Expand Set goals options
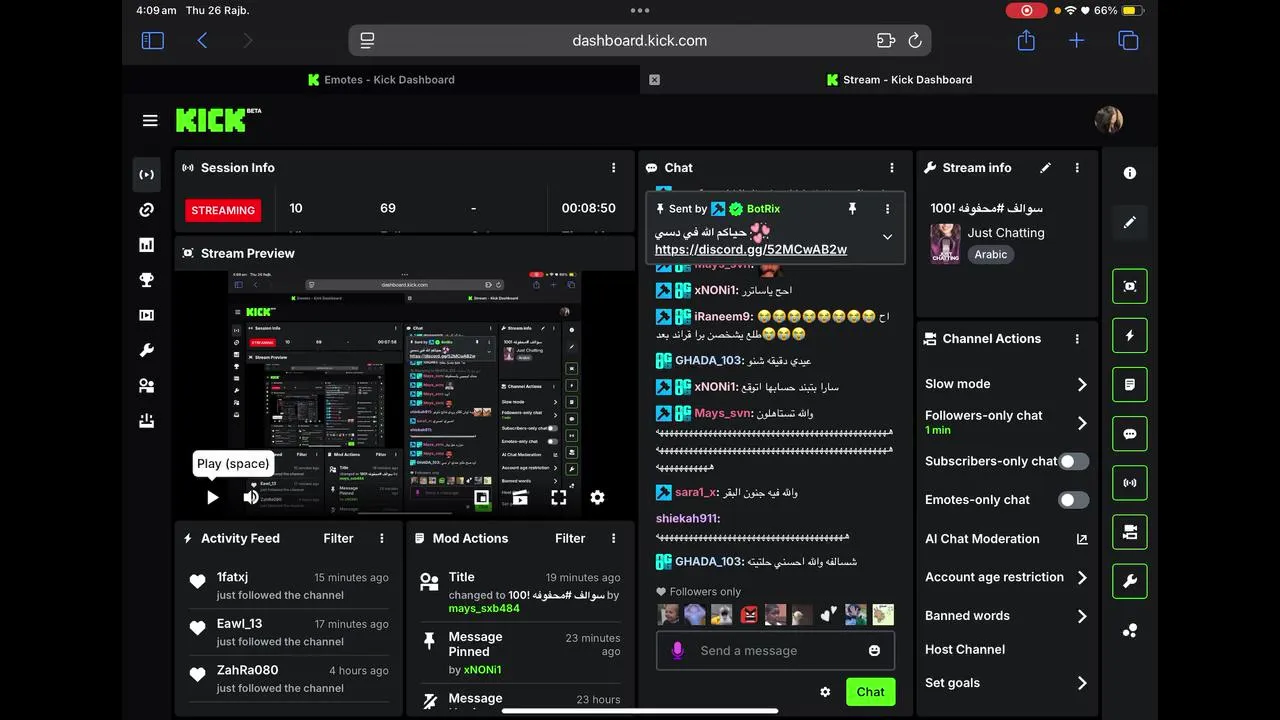Screen dimensions: 1280x720 [x=1082, y=683]
